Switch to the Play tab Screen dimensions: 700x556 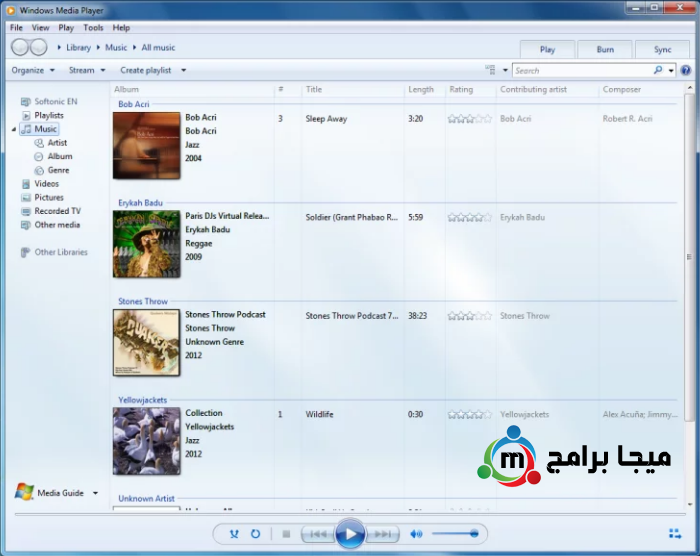point(547,49)
